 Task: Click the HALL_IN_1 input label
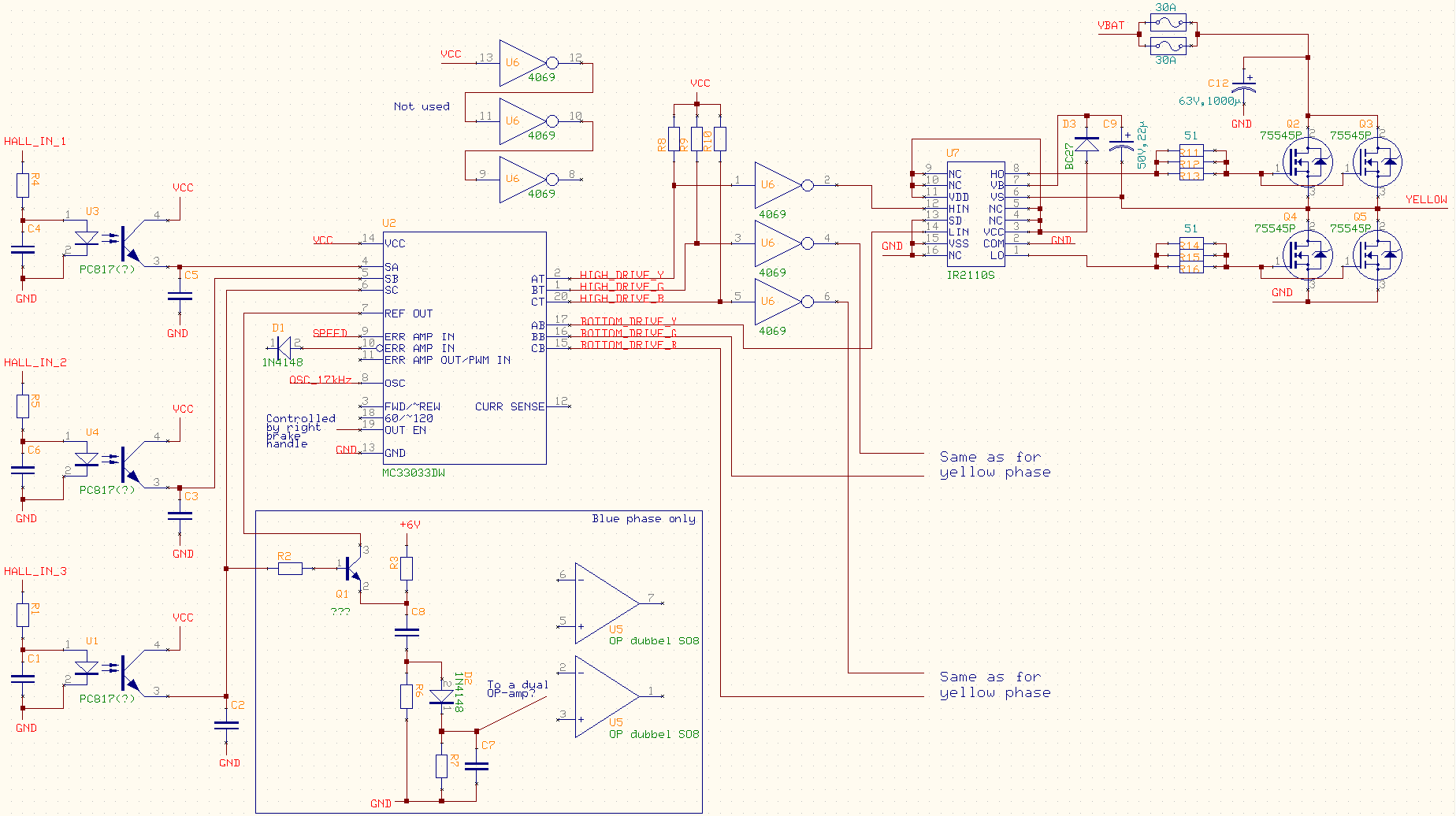[x=35, y=142]
